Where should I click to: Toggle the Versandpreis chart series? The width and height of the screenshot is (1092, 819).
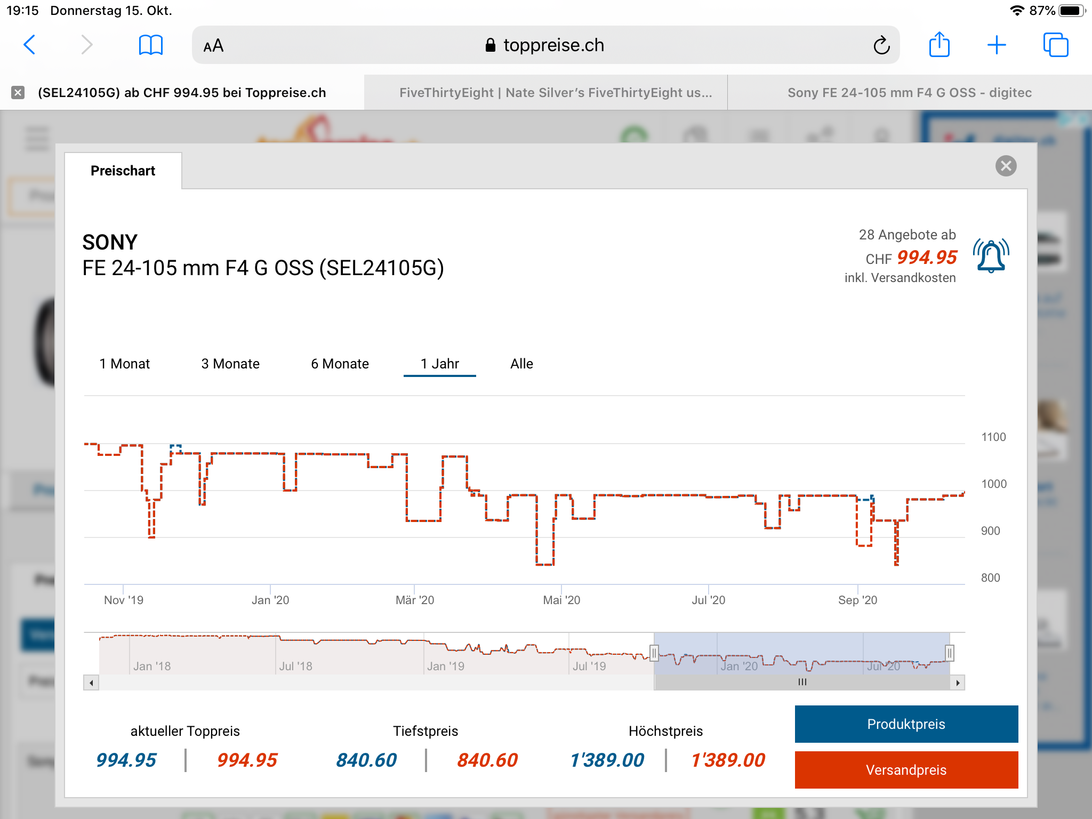(906, 770)
